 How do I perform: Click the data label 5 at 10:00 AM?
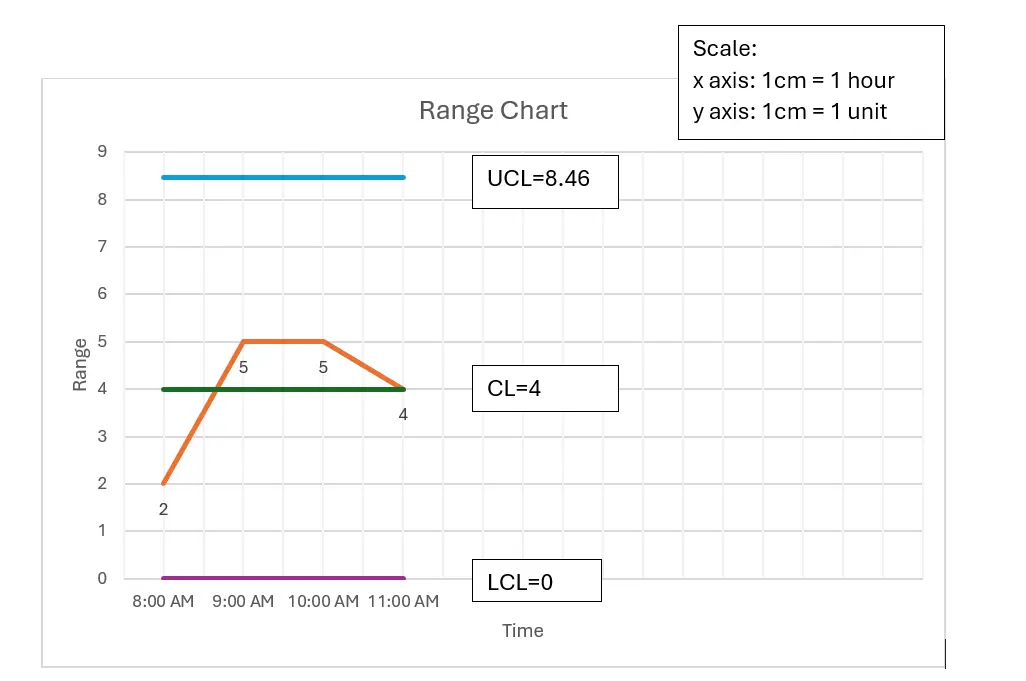323,367
